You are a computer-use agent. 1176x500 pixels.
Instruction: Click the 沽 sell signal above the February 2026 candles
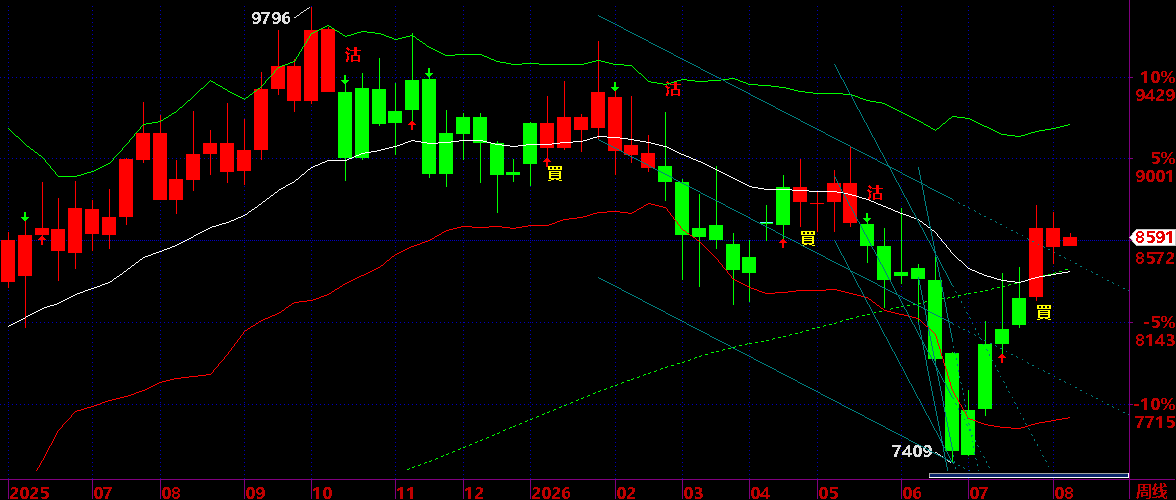coord(673,88)
